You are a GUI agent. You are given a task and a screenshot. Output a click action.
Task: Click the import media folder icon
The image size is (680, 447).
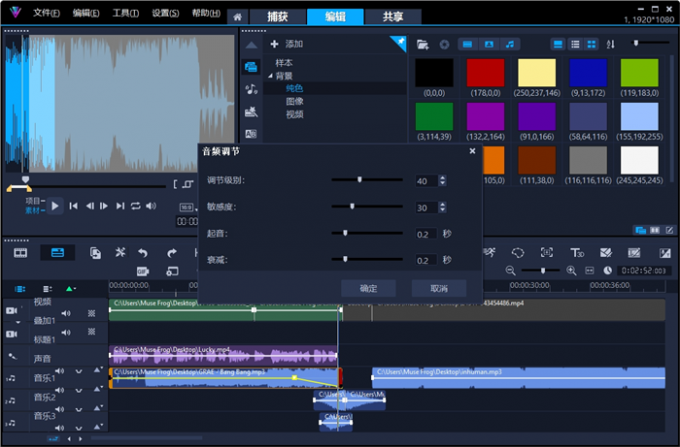pos(422,44)
